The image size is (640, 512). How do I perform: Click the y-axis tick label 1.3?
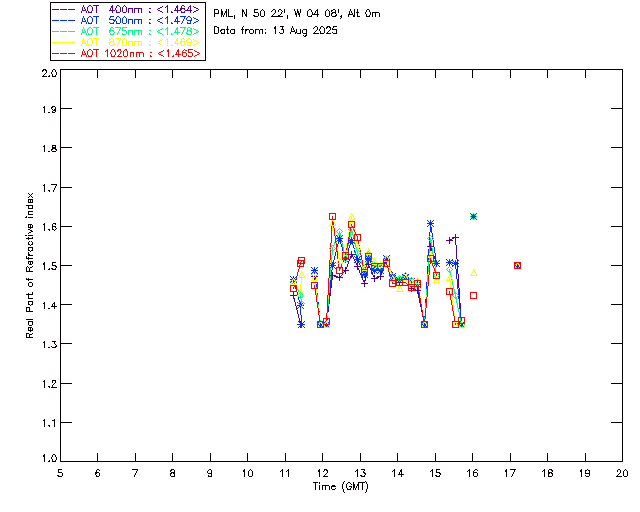49,344
